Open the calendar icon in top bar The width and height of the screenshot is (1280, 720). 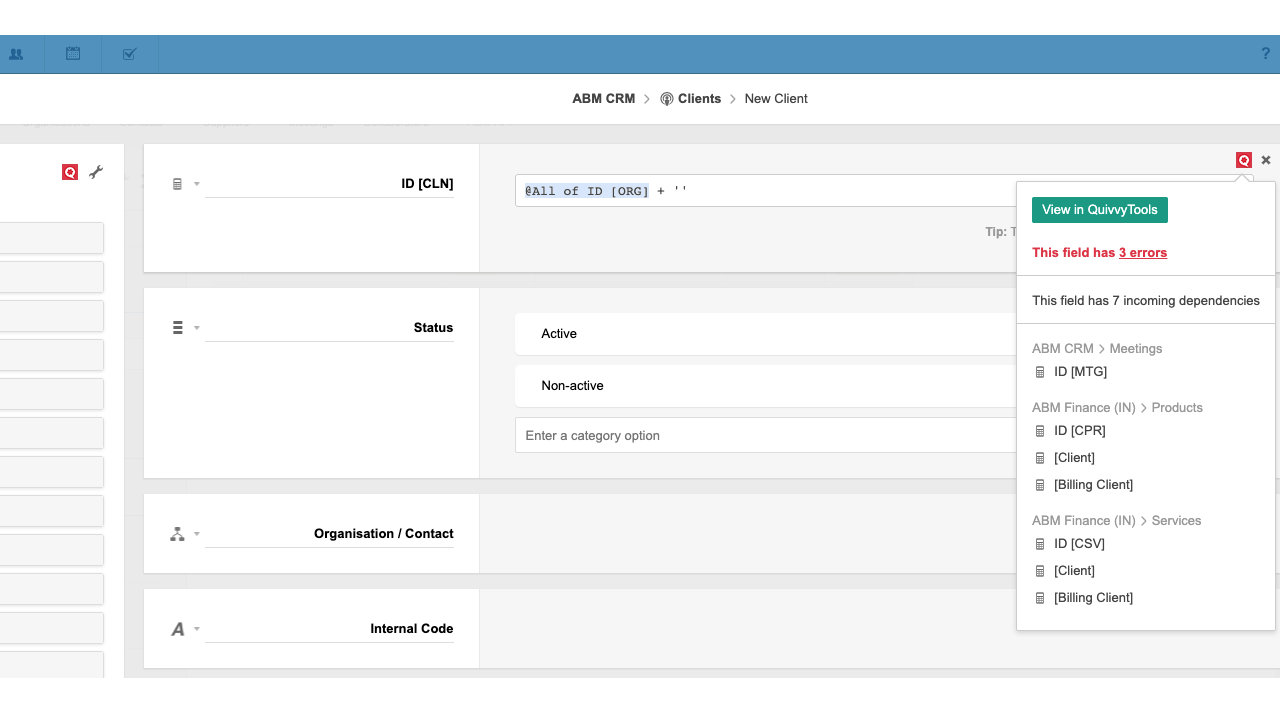(x=73, y=54)
